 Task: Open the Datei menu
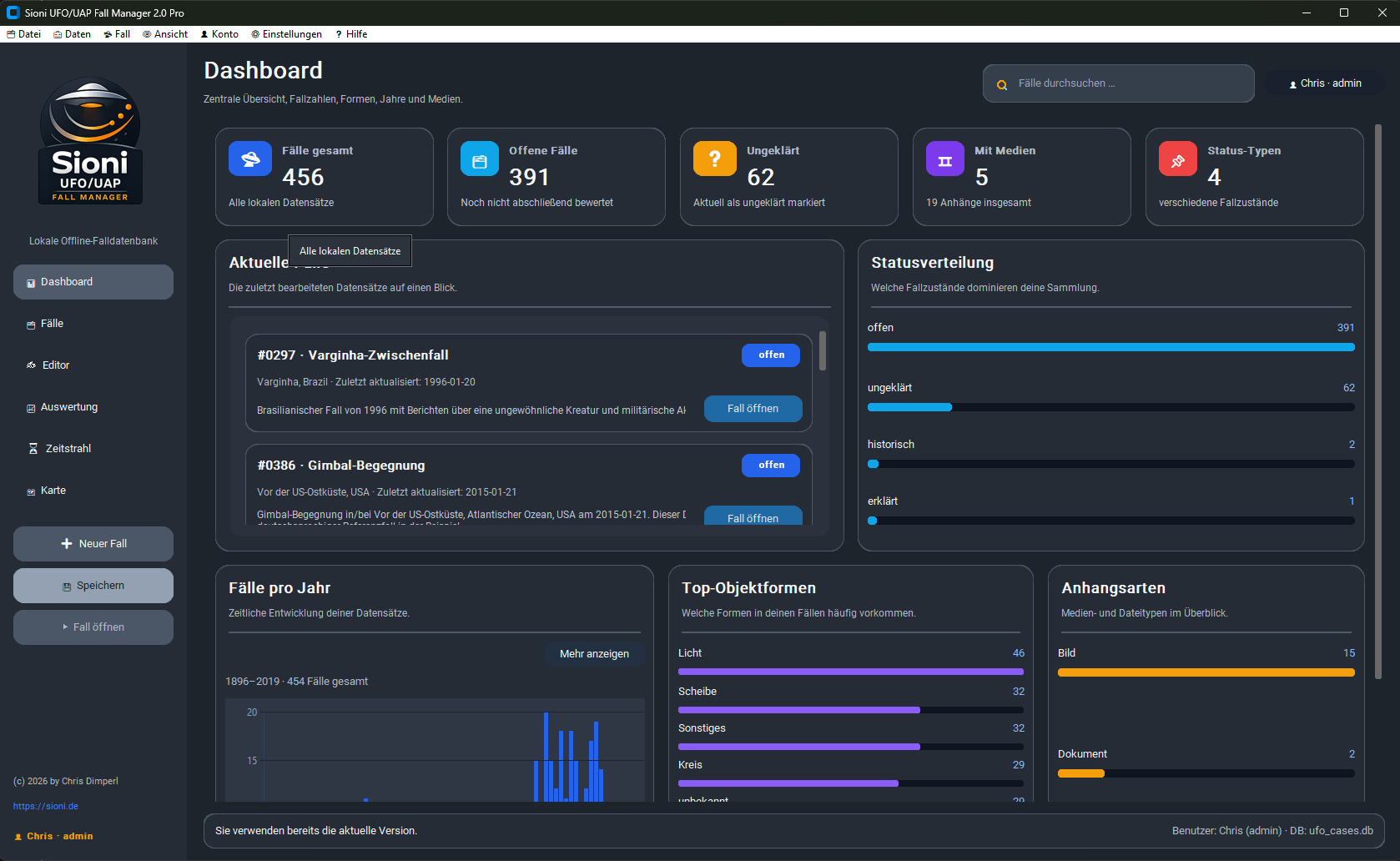tap(24, 34)
